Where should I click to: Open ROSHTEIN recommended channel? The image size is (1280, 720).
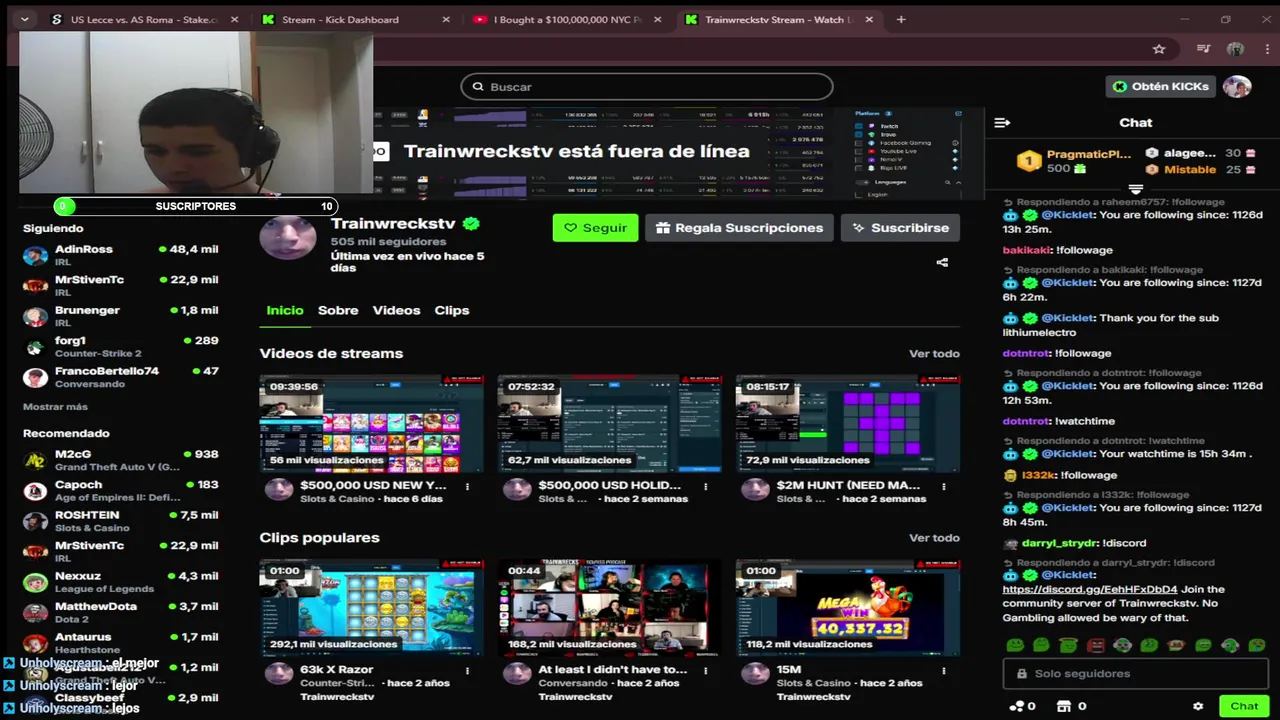pos(121,522)
